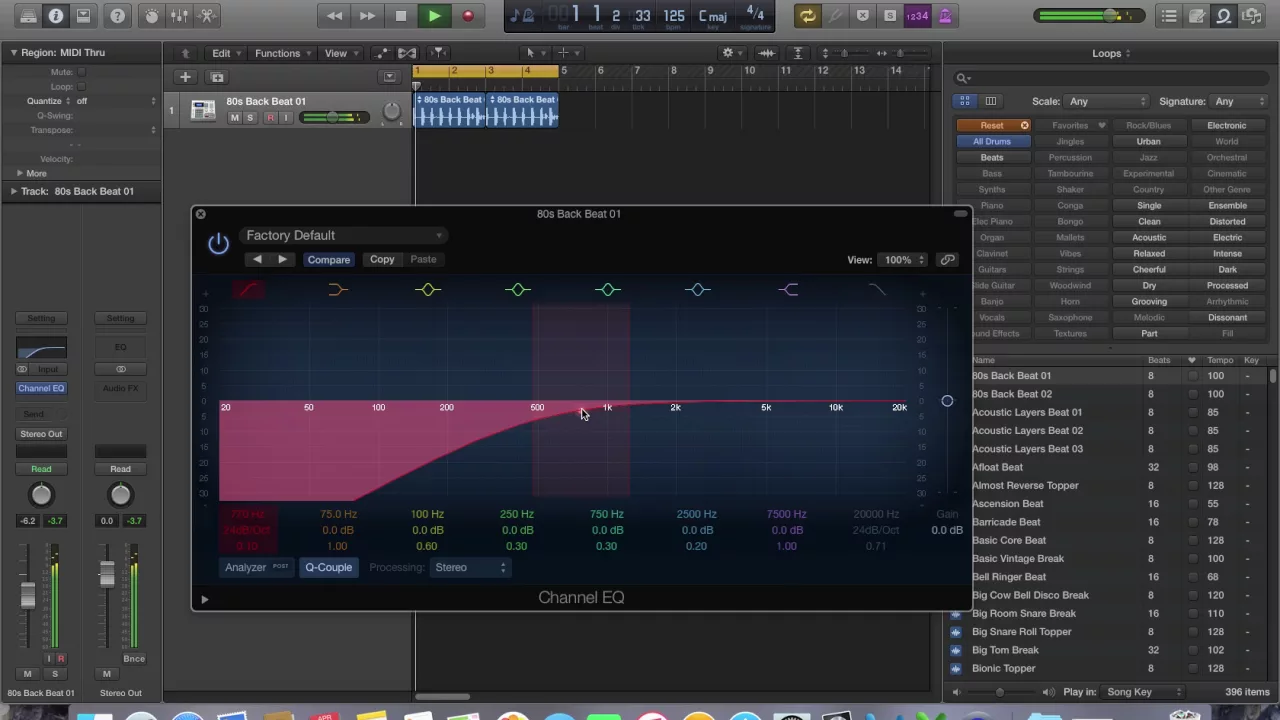Toggle the high shelf band icon
1280x720 pixels.
[x=788, y=290]
